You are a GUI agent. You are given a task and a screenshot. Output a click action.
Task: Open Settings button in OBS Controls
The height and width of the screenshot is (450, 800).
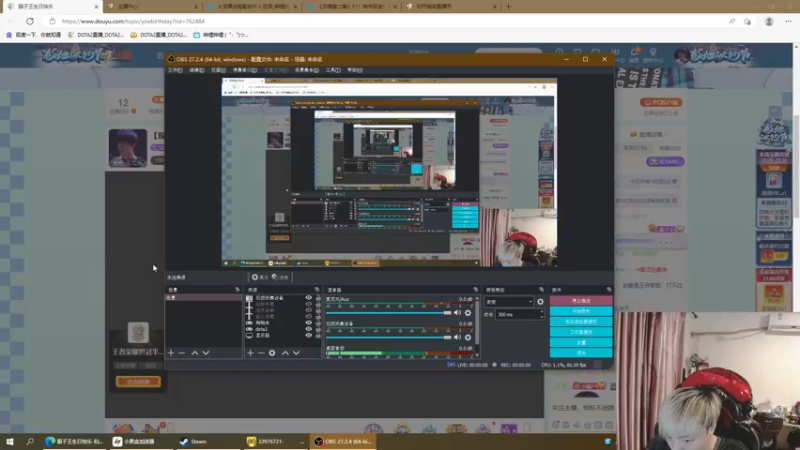[x=581, y=342]
